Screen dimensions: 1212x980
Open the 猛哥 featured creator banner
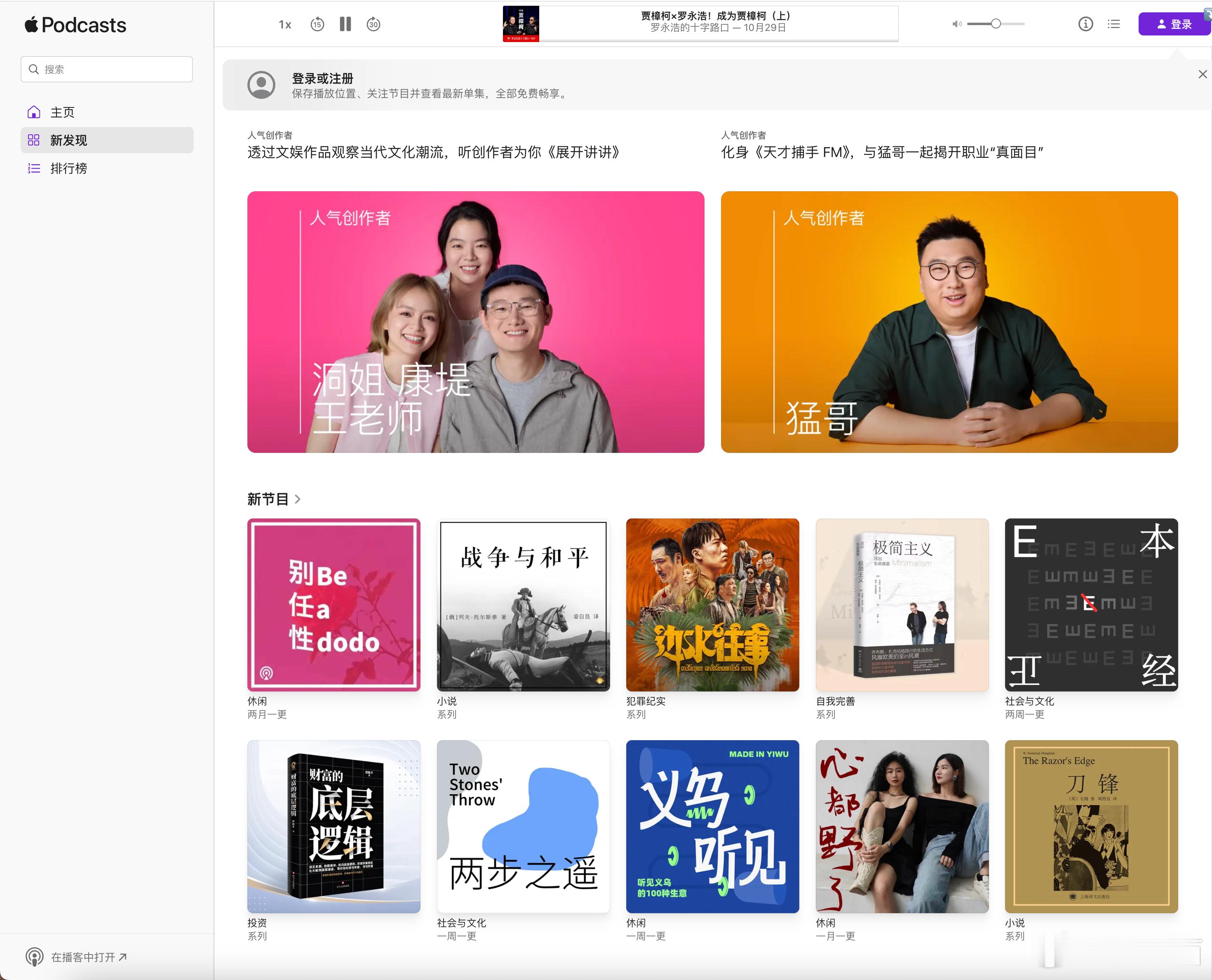[949, 322]
